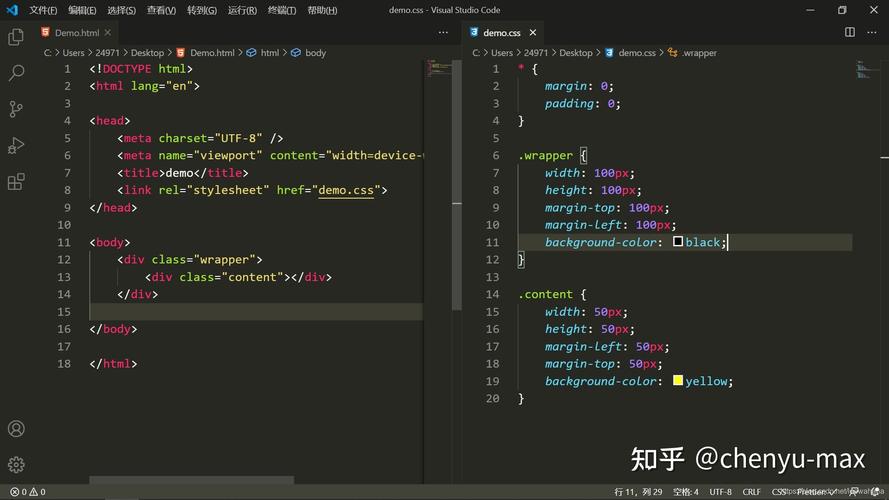Open the Source Control view

pyautogui.click(x=16, y=109)
